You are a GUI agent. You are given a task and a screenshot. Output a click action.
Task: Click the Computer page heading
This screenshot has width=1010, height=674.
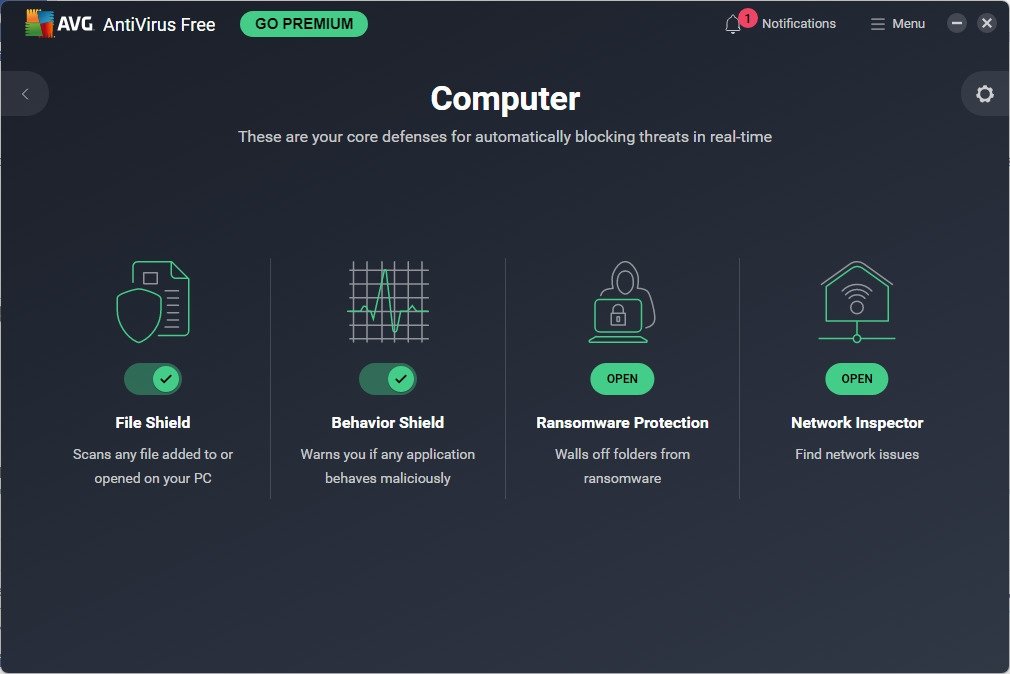505,99
